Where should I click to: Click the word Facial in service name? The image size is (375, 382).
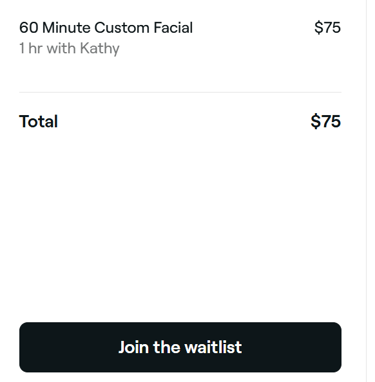(x=173, y=28)
